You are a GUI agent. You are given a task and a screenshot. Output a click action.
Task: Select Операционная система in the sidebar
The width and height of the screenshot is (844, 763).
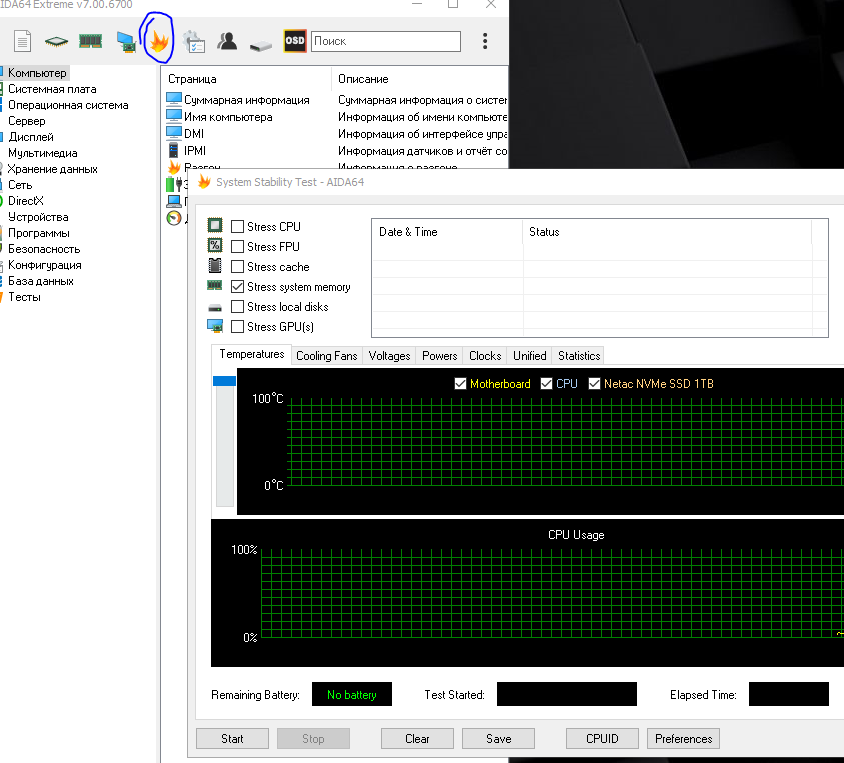68,105
